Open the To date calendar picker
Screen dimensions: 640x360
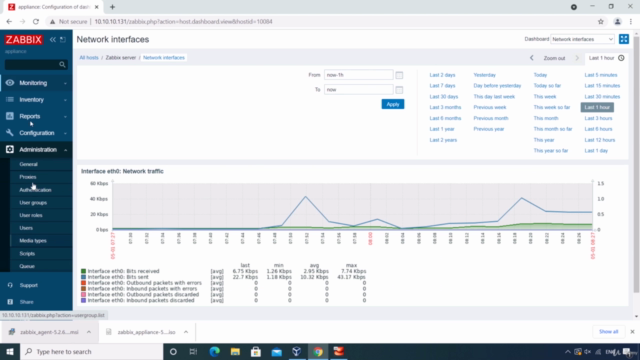(x=399, y=90)
